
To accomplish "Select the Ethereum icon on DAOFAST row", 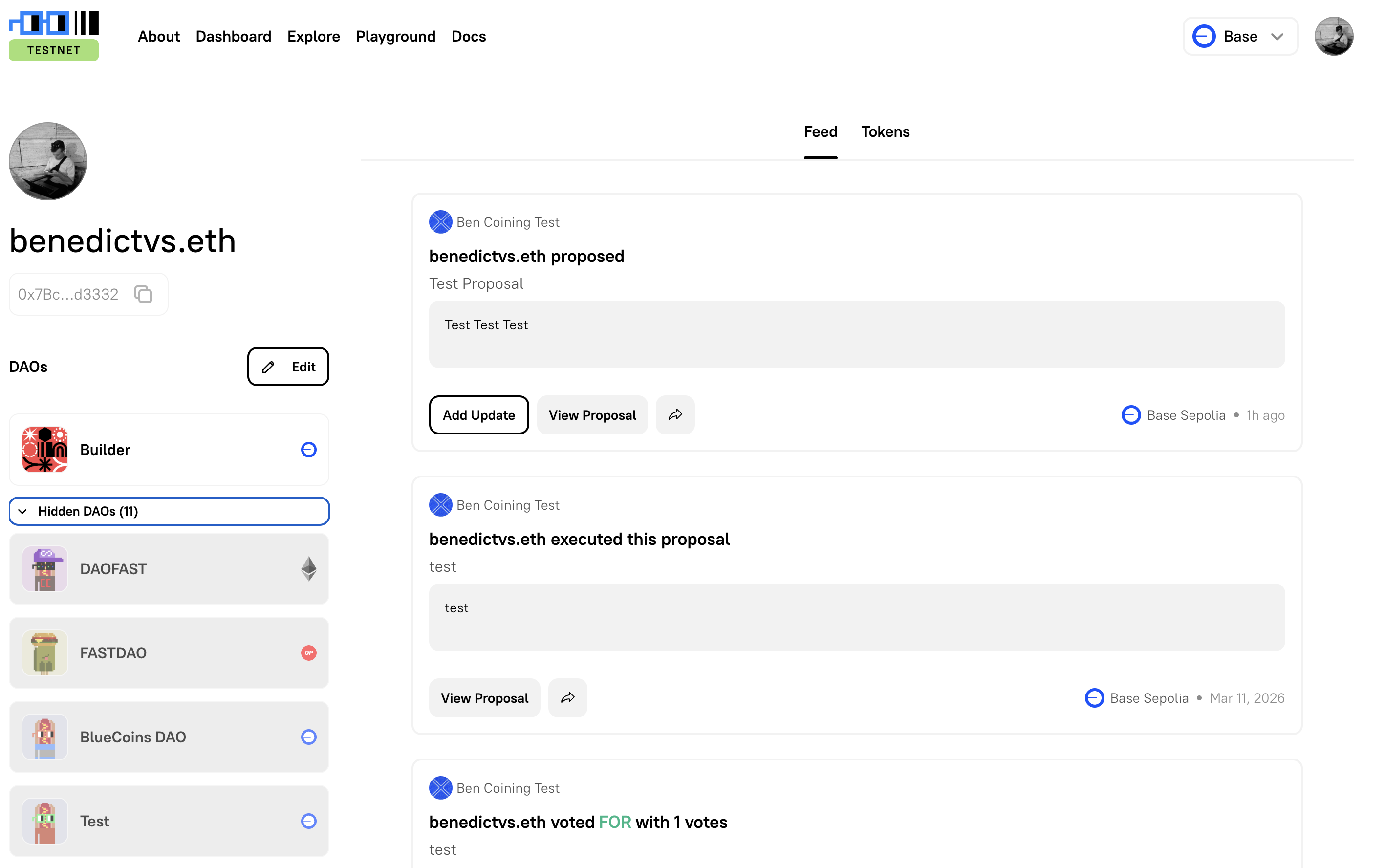I will click(308, 569).
